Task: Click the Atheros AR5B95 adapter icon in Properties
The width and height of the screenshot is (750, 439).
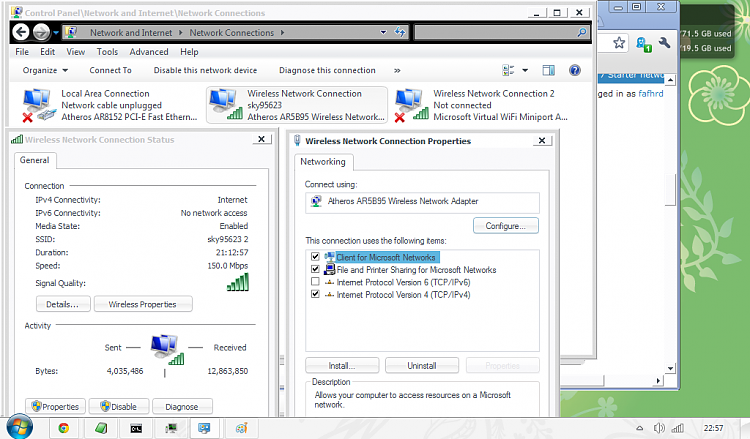Action: (x=316, y=201)
